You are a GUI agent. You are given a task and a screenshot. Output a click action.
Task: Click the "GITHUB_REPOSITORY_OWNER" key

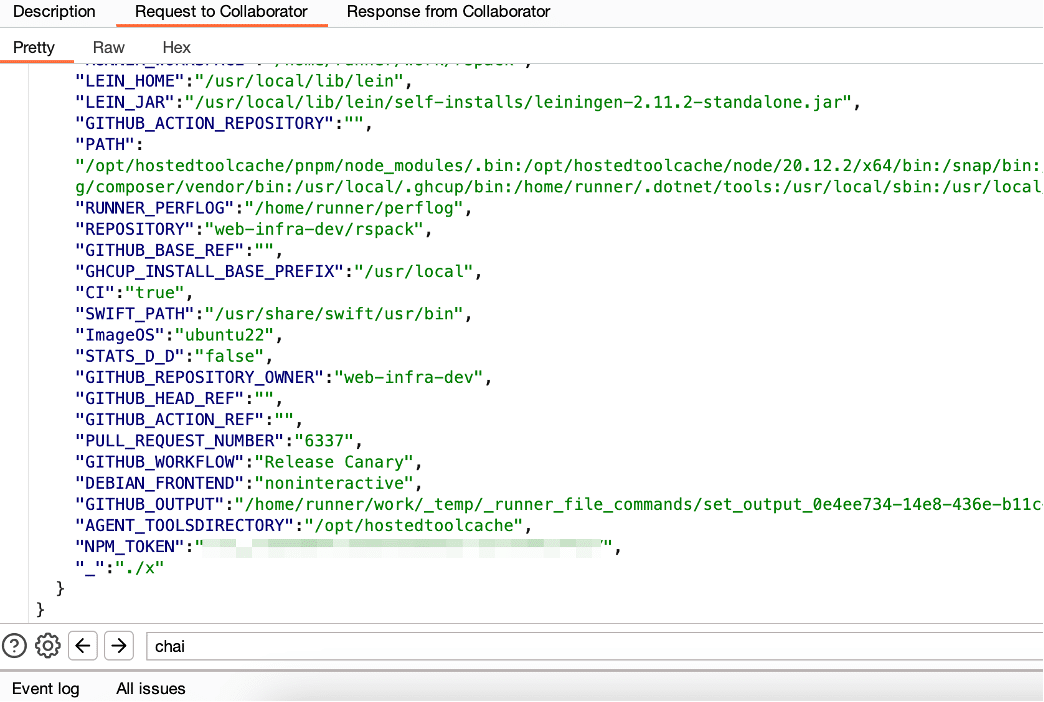coord(199,378)
